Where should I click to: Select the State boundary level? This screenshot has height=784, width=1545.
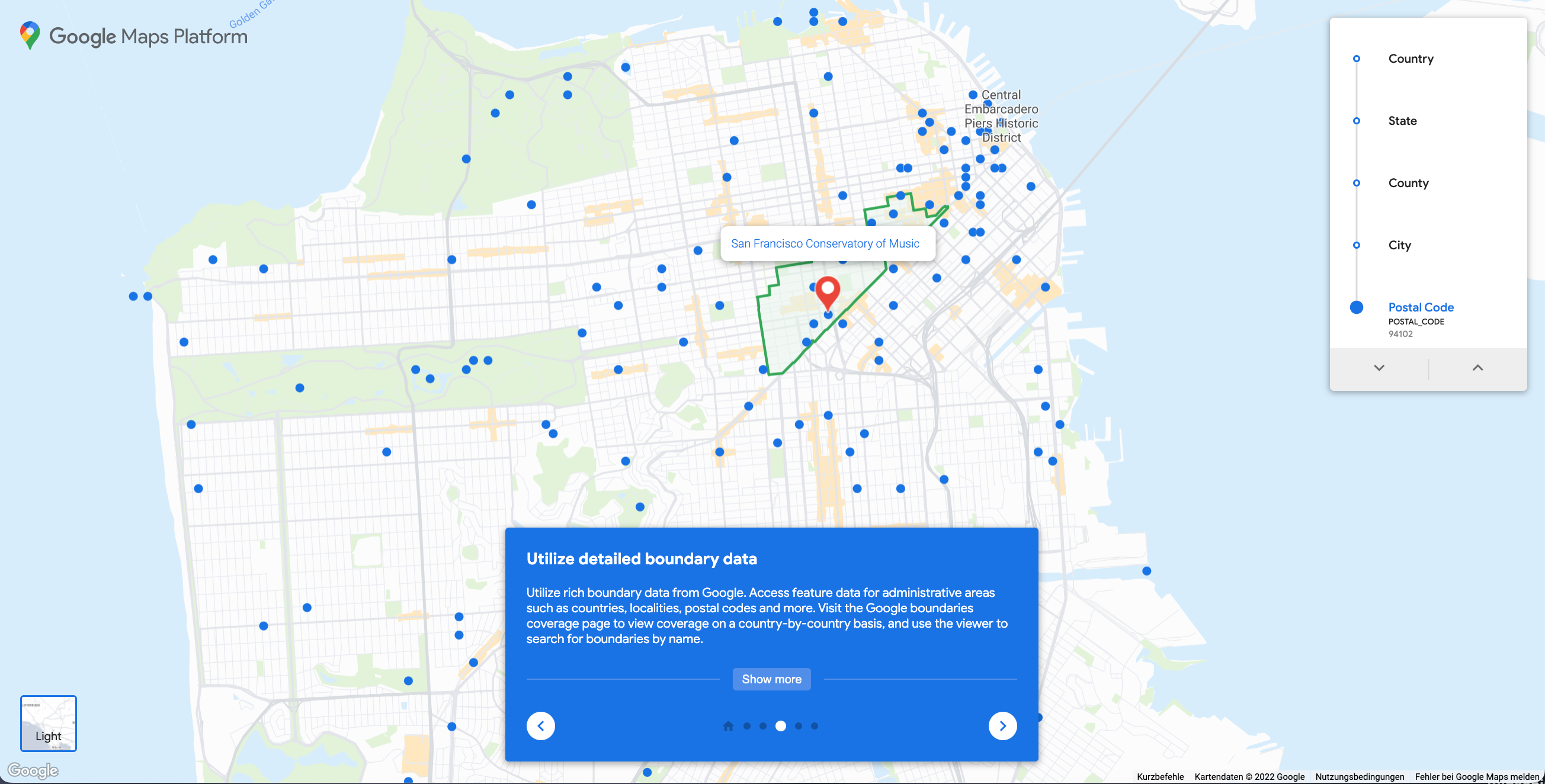[1402, 121]
